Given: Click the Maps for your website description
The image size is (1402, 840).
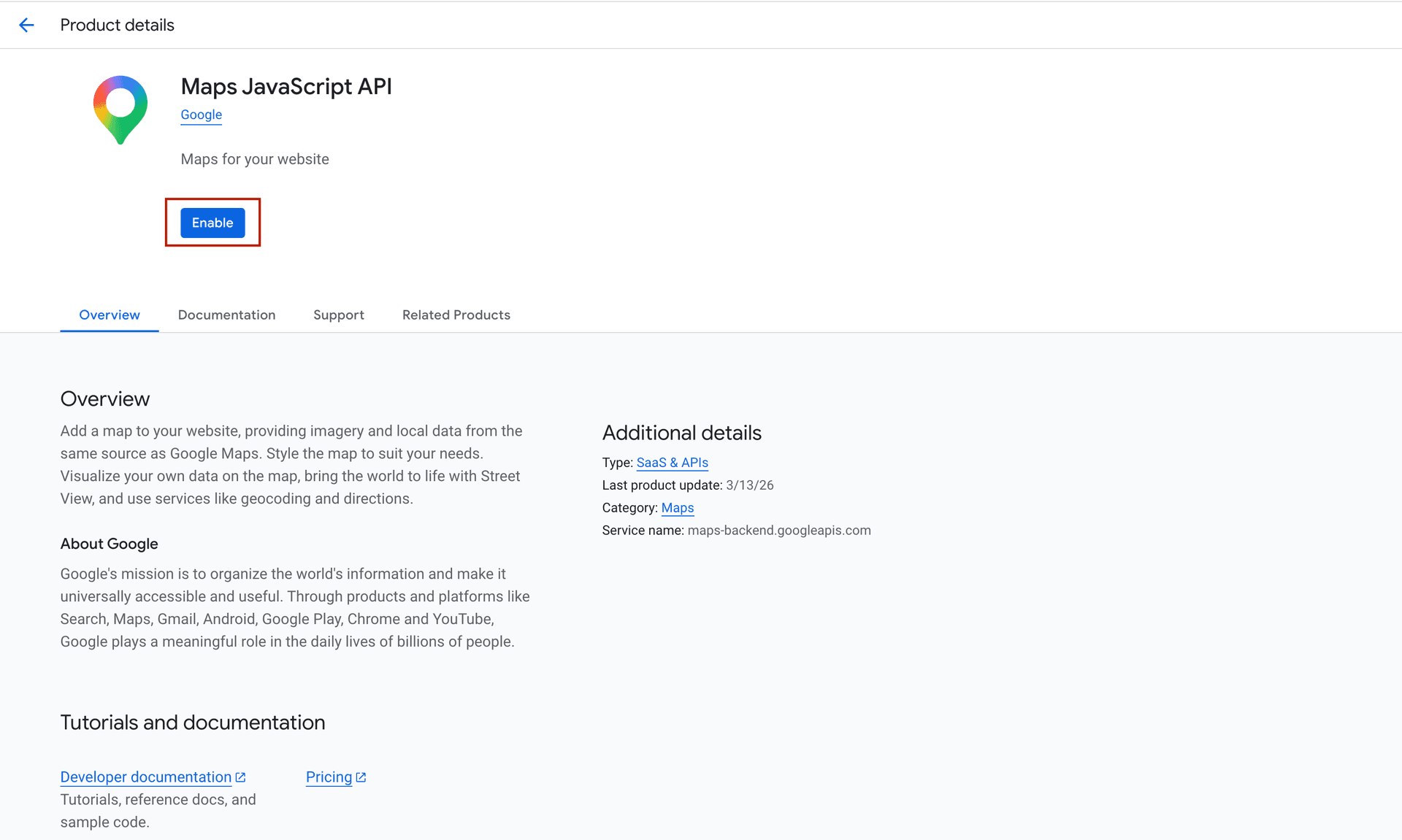Looking at the screenshot, I should pos(254,158).
